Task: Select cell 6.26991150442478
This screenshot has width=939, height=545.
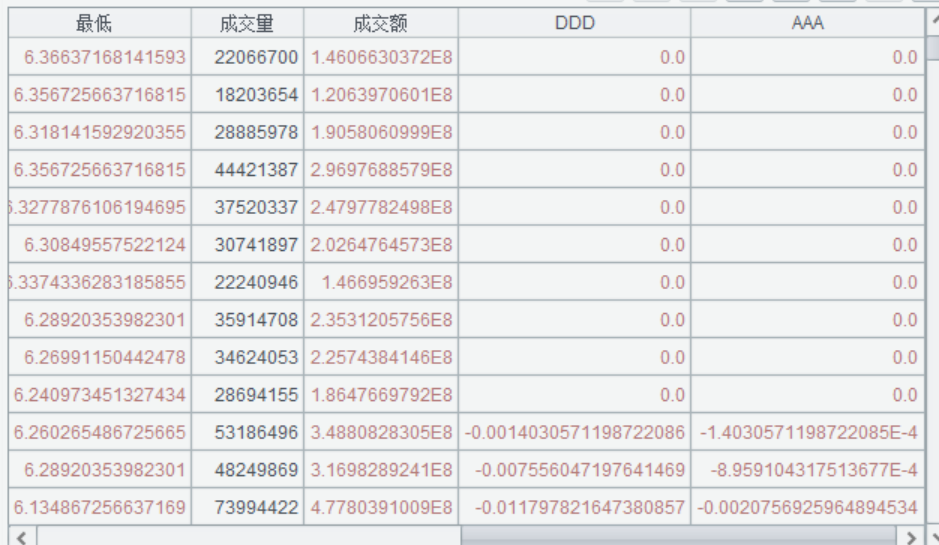Action: 99,357
